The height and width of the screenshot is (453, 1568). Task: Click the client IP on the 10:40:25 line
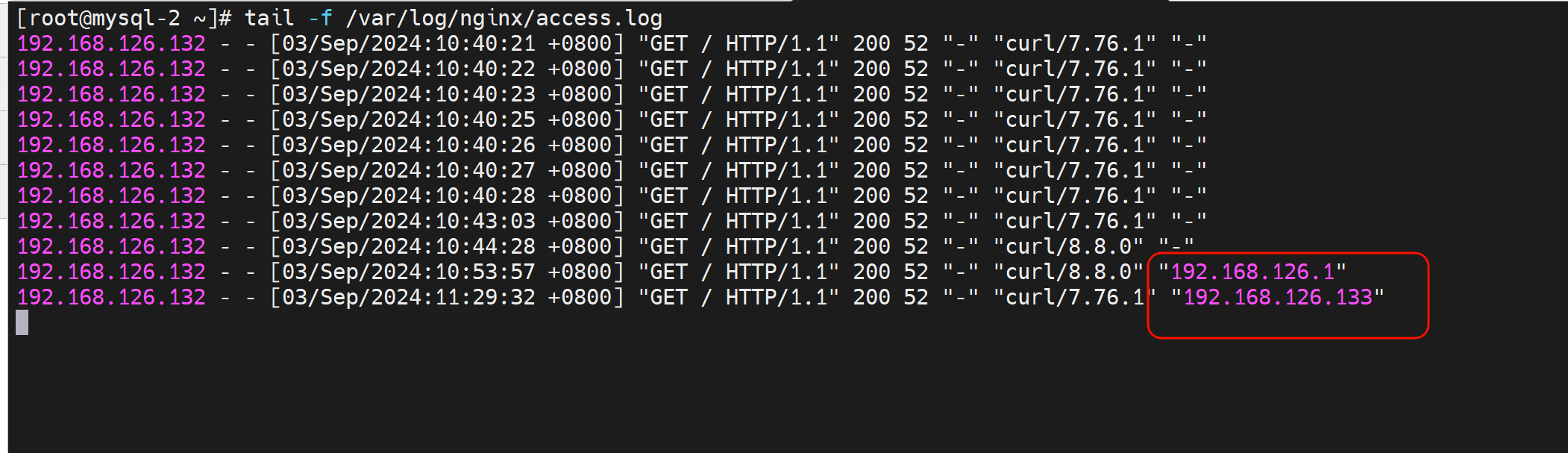point(111,120)
